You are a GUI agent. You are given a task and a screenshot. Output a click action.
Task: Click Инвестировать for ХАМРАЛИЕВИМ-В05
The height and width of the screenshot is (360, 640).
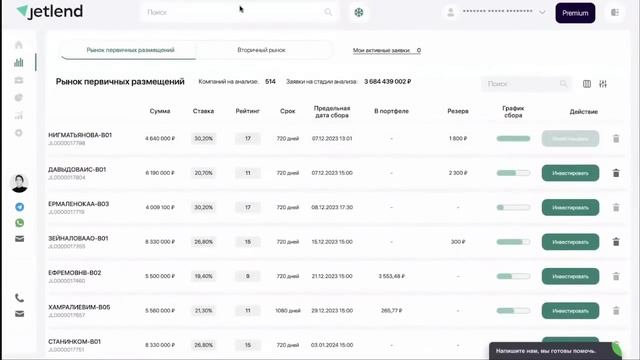(x=570, y=311)
